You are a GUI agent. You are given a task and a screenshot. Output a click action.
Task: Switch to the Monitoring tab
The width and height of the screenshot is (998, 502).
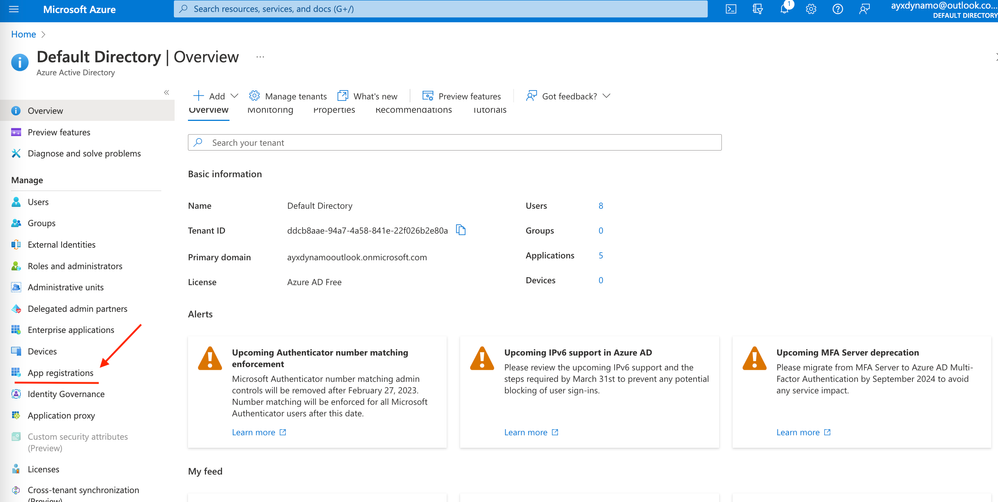(271, 110)
